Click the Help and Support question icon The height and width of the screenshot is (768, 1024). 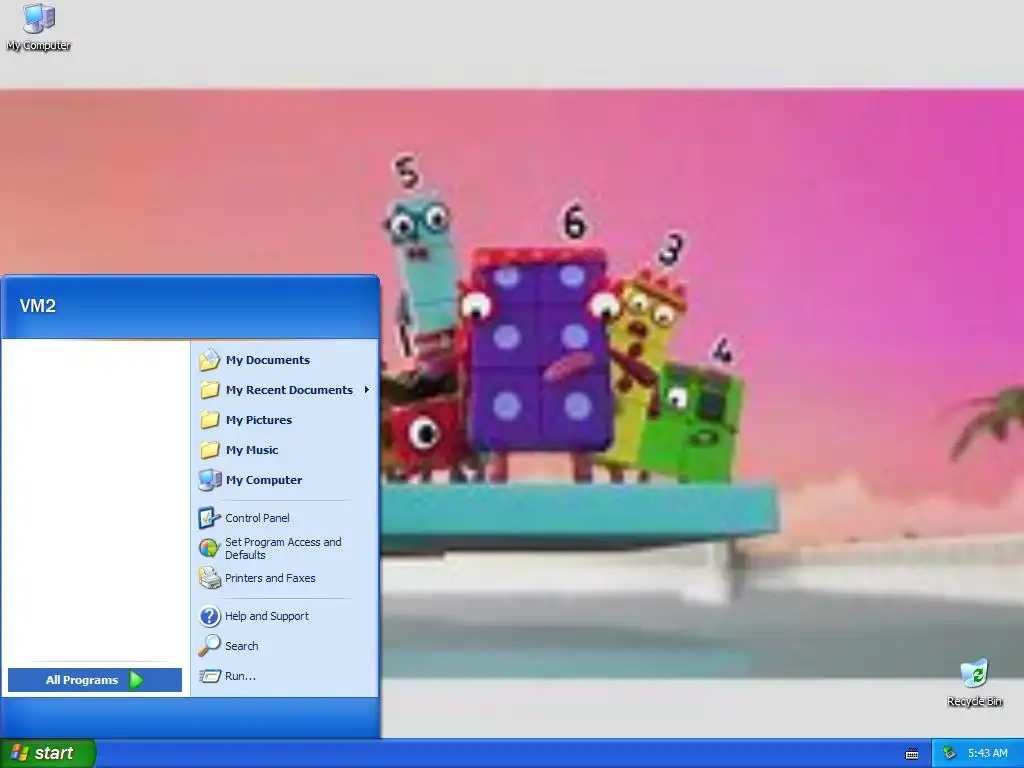click(x=210, y=616)
